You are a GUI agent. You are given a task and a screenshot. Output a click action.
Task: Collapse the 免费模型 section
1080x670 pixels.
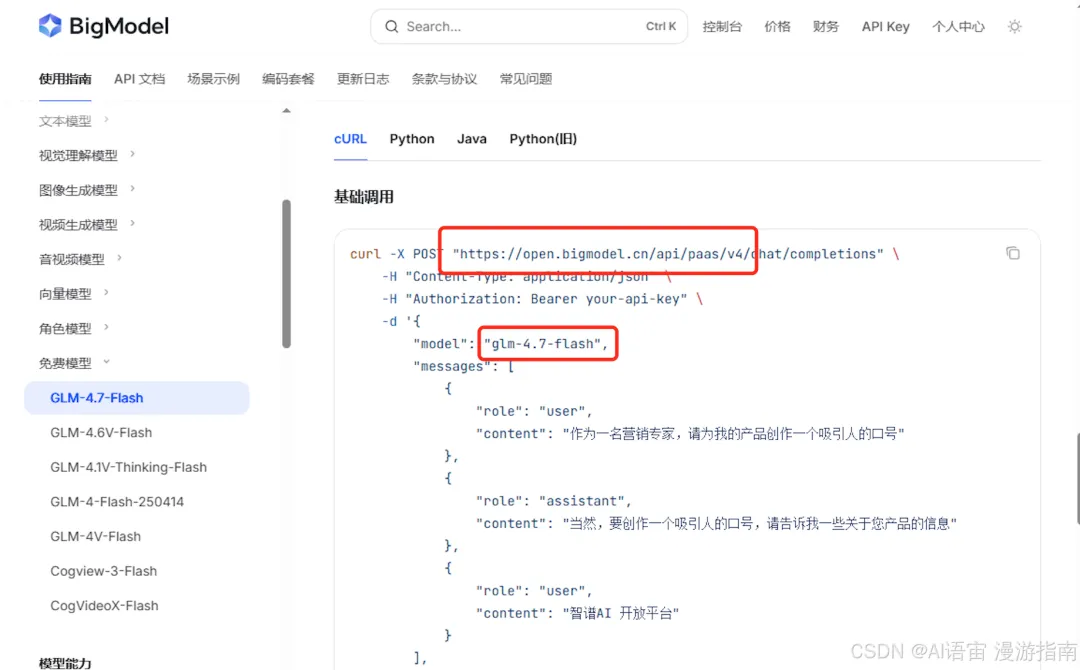pyautogui.click(x=74, y=363)
